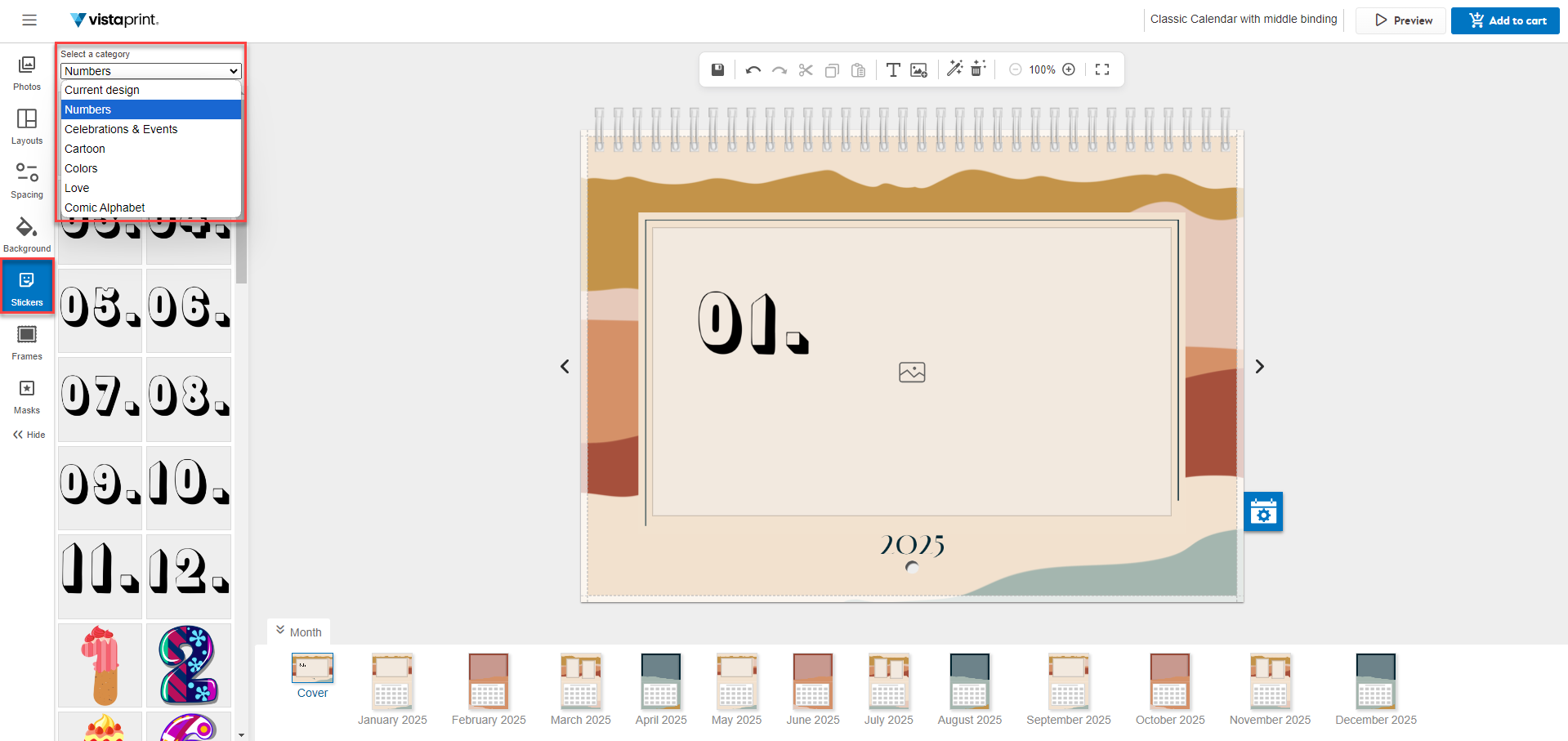Select the 12. number sticker
1568x741 pixels.
pos(189,576)
